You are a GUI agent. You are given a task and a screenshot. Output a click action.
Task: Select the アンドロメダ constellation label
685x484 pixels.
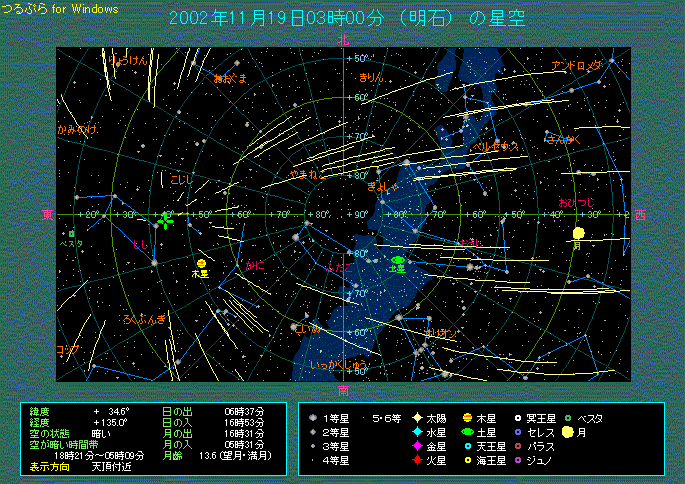pyautogui.click(x=578, y=65)
